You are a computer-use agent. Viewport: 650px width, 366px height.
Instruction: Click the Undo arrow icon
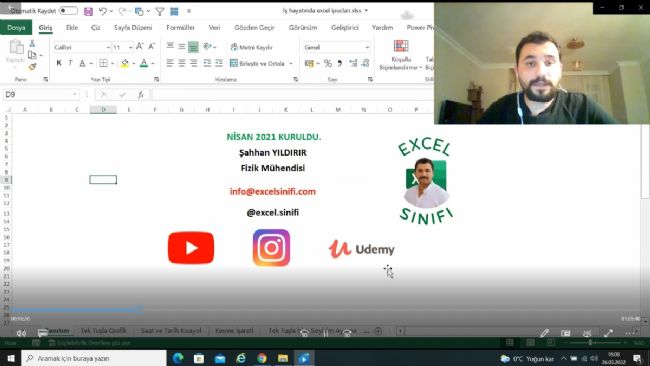[102, 12]
